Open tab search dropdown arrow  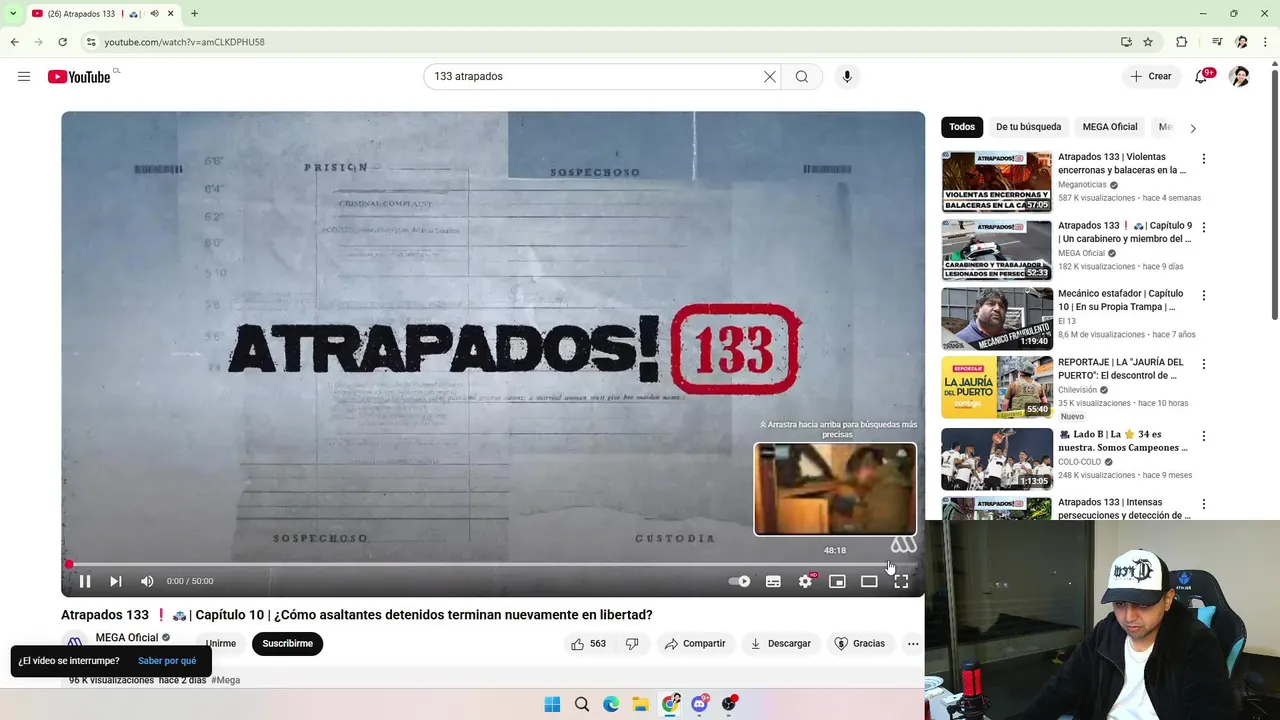(x=13, y=14)
